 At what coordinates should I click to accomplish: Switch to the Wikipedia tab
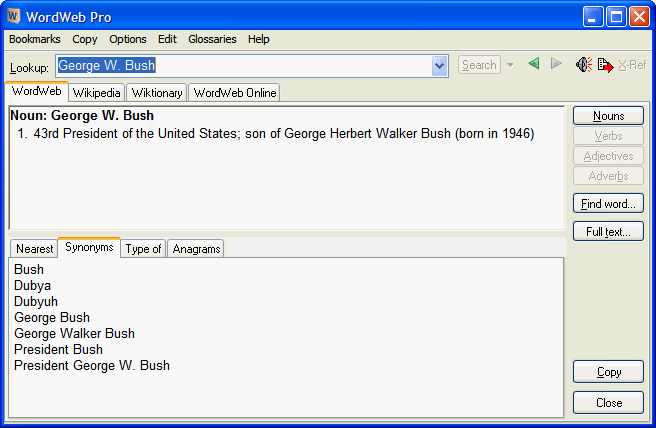click(96, 92)
